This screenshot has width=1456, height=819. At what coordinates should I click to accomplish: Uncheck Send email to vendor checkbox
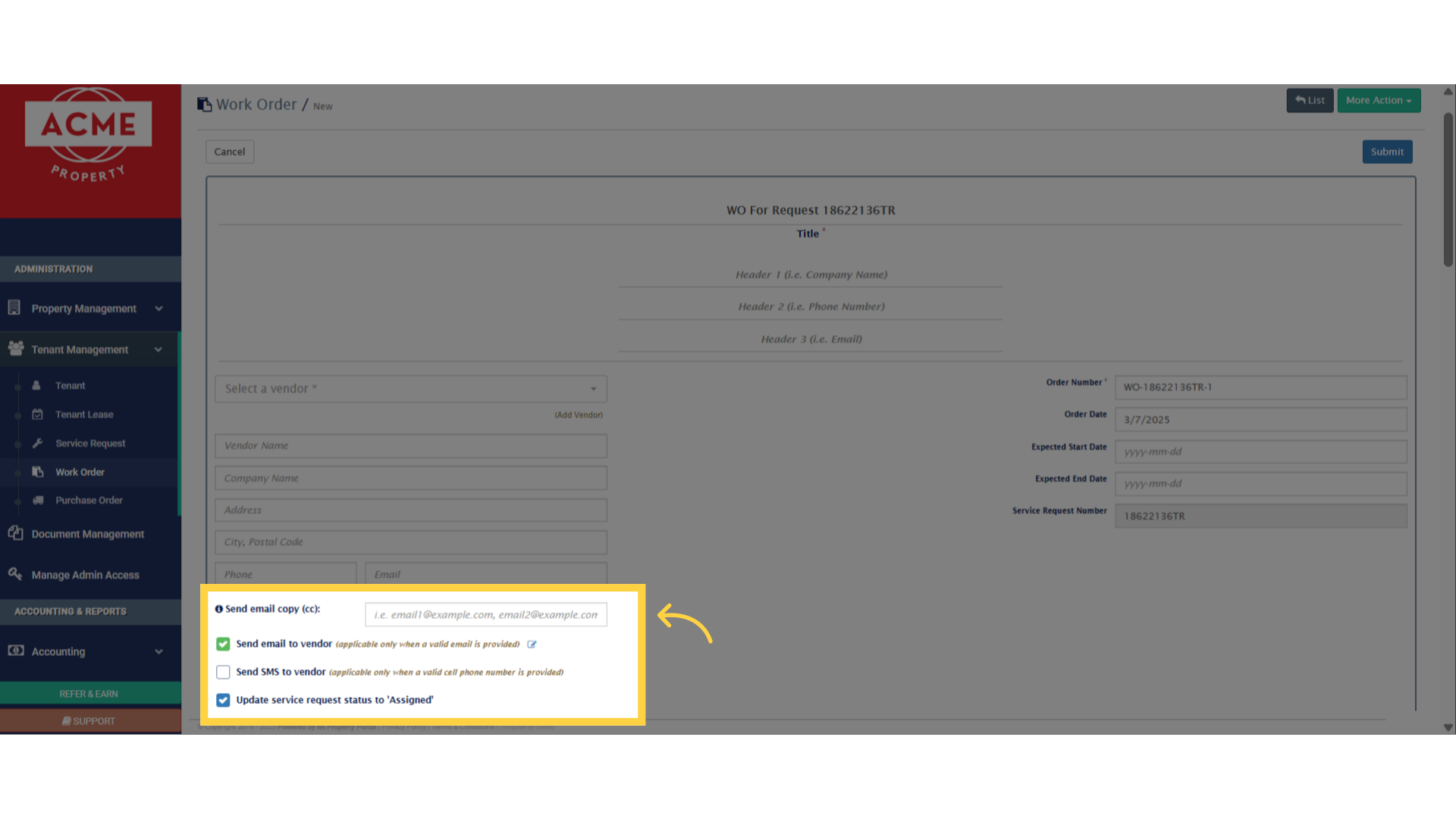[223, 644]
